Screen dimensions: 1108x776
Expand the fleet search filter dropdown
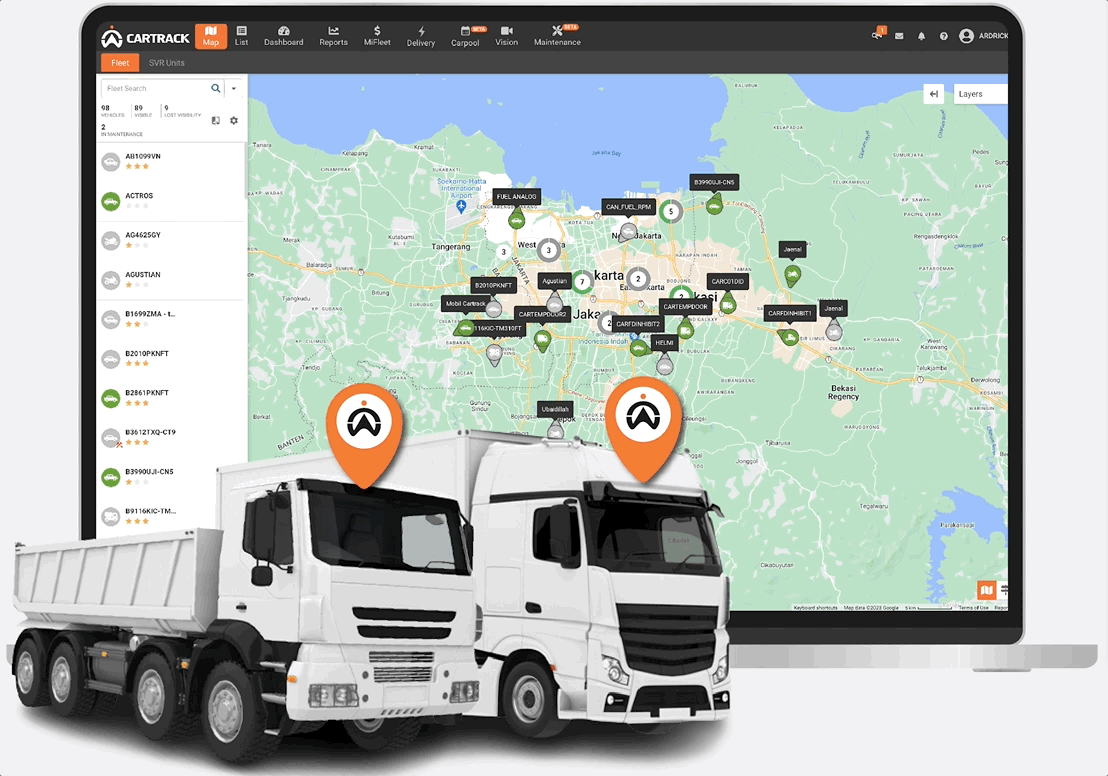(234, 88)
